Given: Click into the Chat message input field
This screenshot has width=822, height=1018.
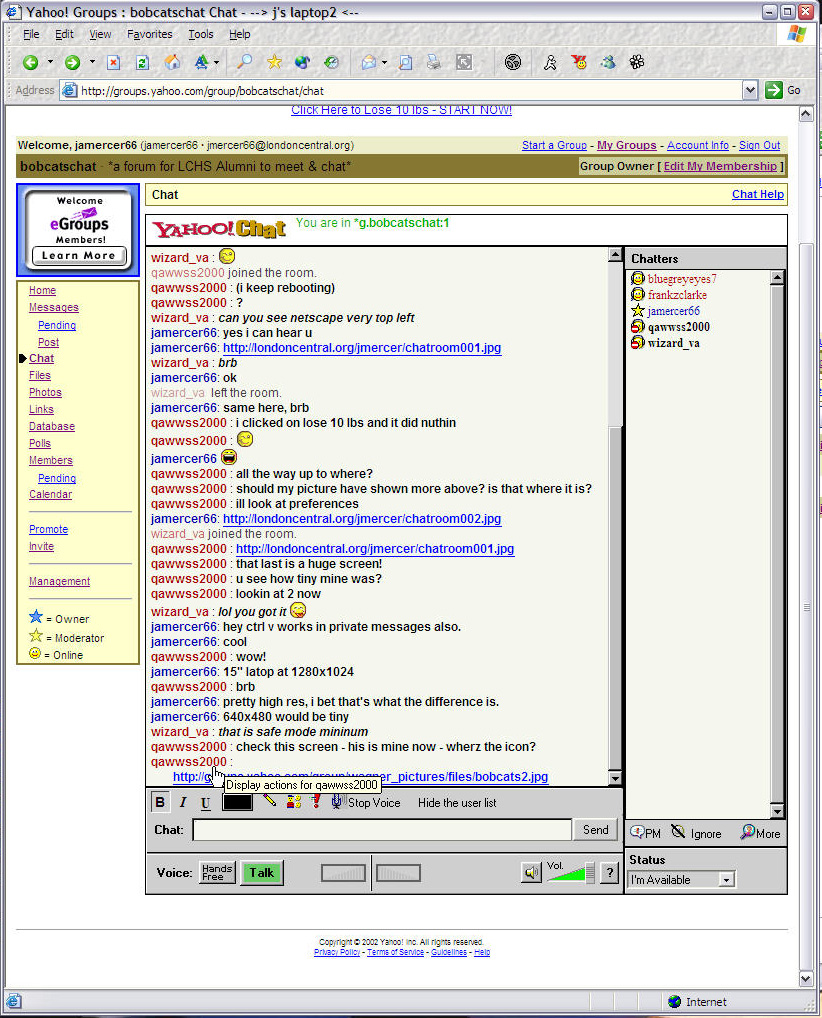Looking at the screenshot, I should 382,830.
